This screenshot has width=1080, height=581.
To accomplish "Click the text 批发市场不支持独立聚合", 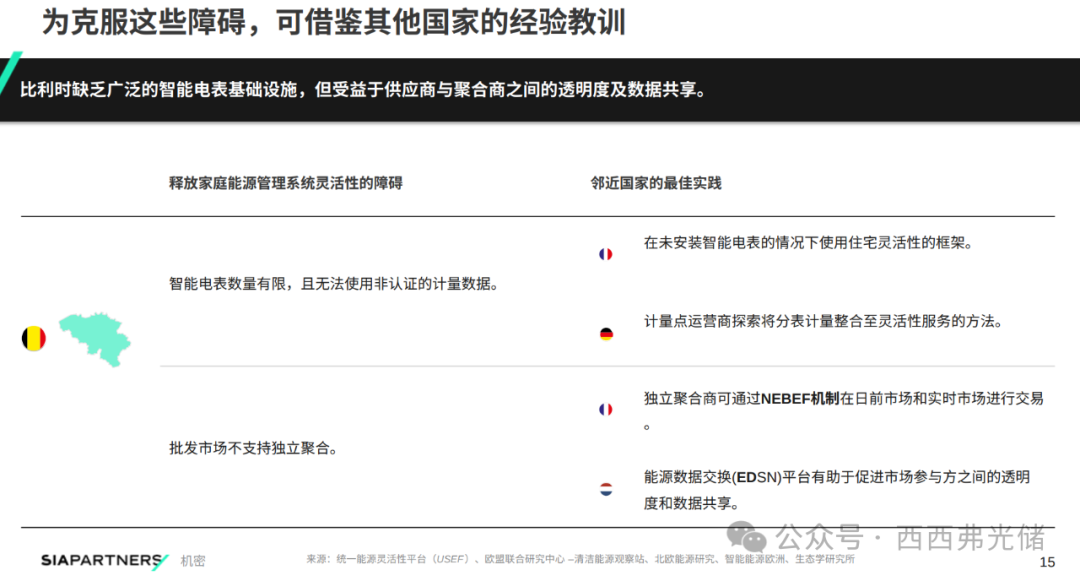I will coord(252,449).
